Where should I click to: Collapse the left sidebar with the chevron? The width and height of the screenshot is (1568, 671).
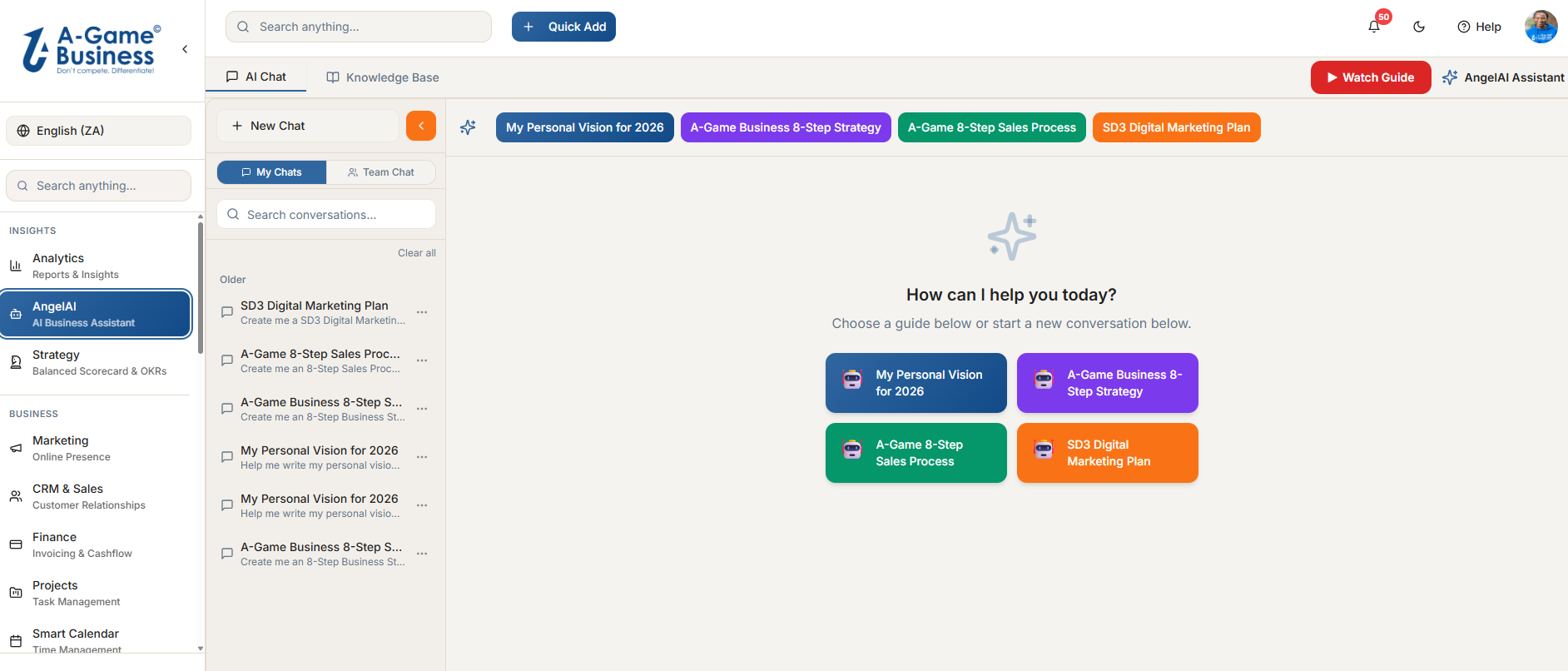[x=185, y=49]
